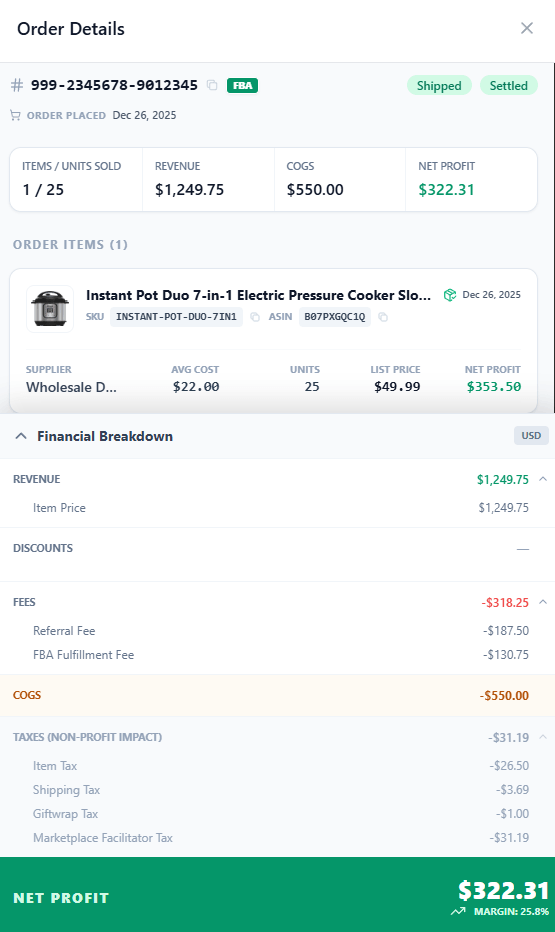Copy the ASIN B07PXGQC1Q

pyautogui.click(x=383, y=317)
